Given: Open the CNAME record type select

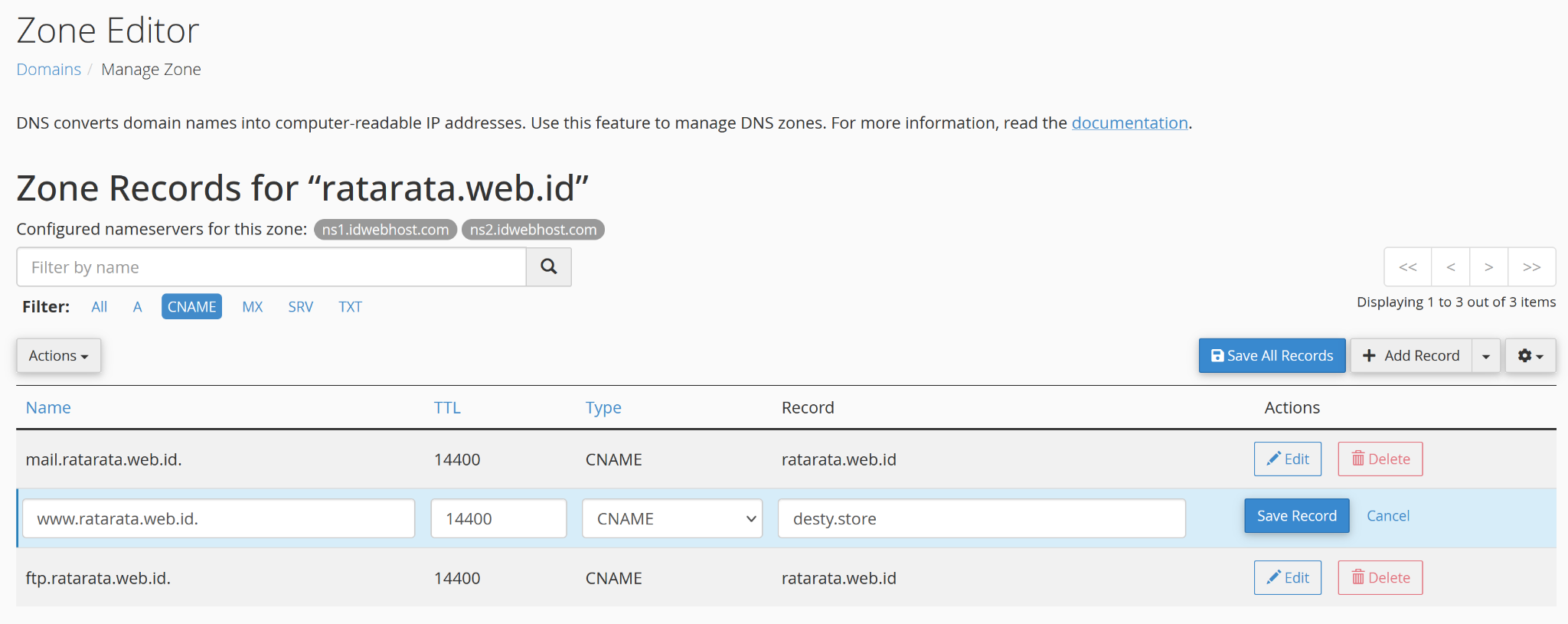Looking at the screenshot, I should click(x=672, y=518).
